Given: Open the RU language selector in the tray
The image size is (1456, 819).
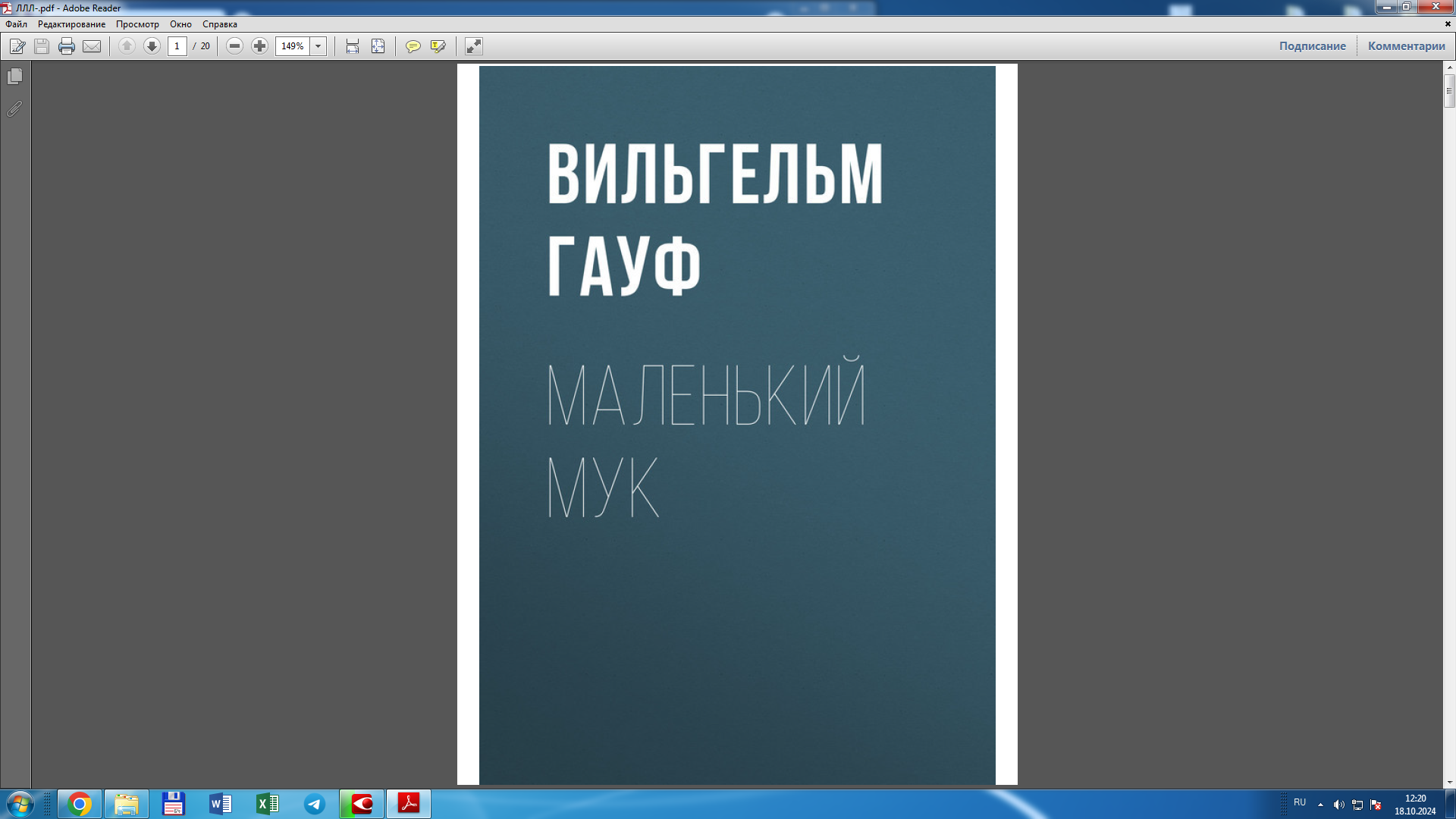Looking at the screenshot, I should click(x=1298, y=803).
